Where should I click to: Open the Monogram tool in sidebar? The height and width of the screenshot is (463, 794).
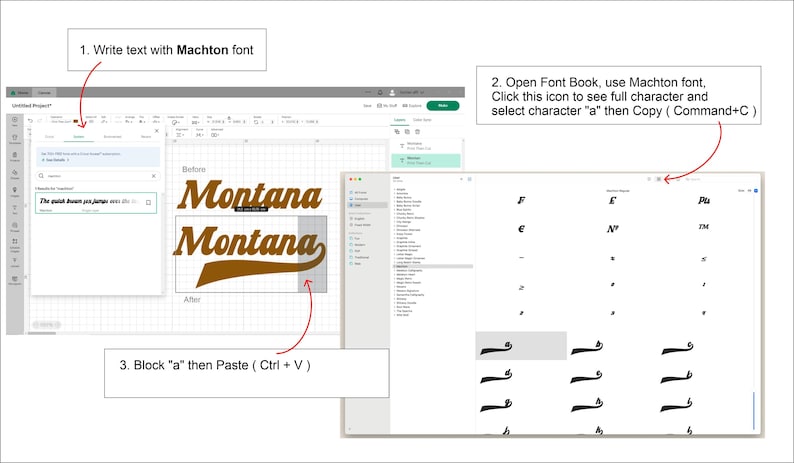(15, 280)
